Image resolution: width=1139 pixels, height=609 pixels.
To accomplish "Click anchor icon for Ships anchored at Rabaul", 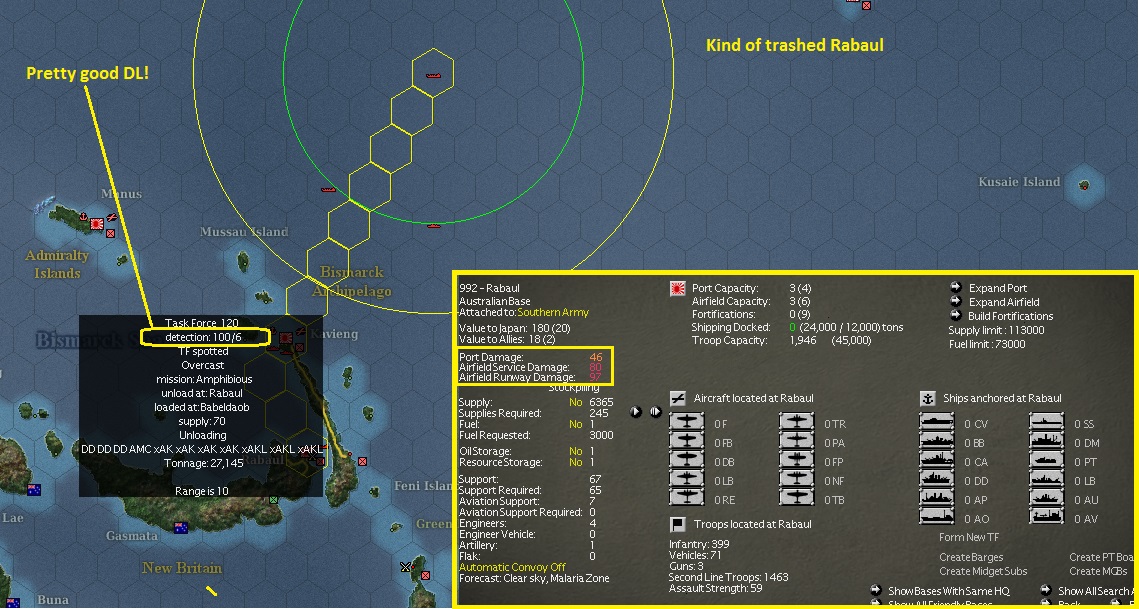I will [927, 398].
